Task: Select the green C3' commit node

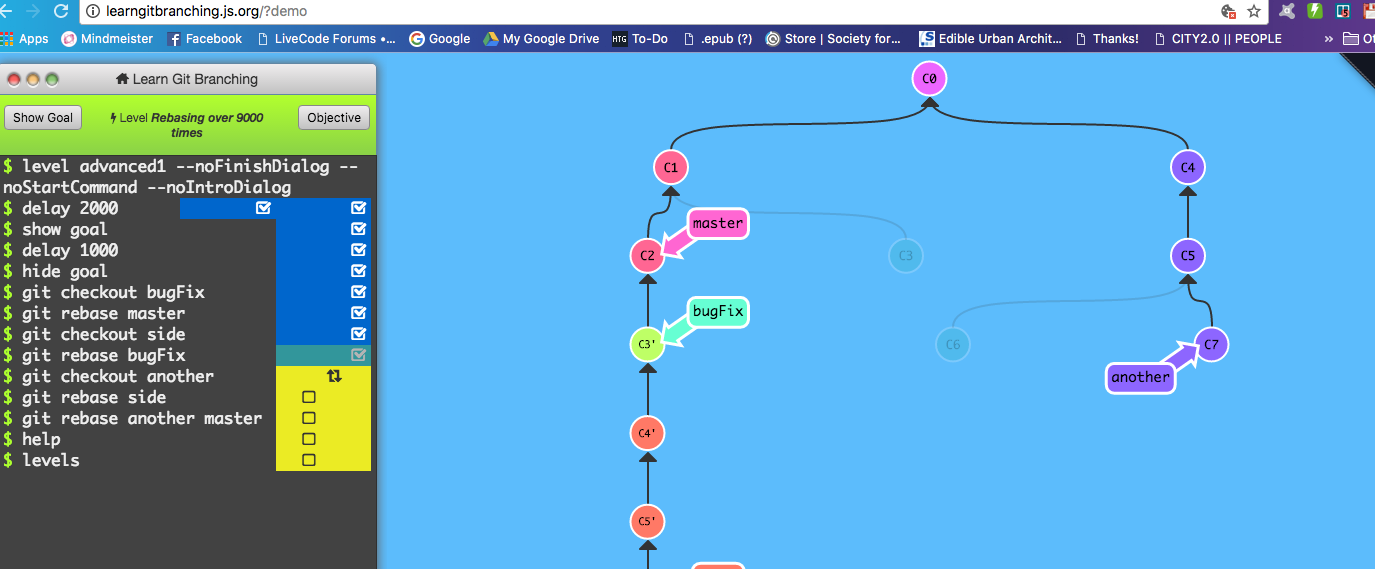Action: point(647,345)
